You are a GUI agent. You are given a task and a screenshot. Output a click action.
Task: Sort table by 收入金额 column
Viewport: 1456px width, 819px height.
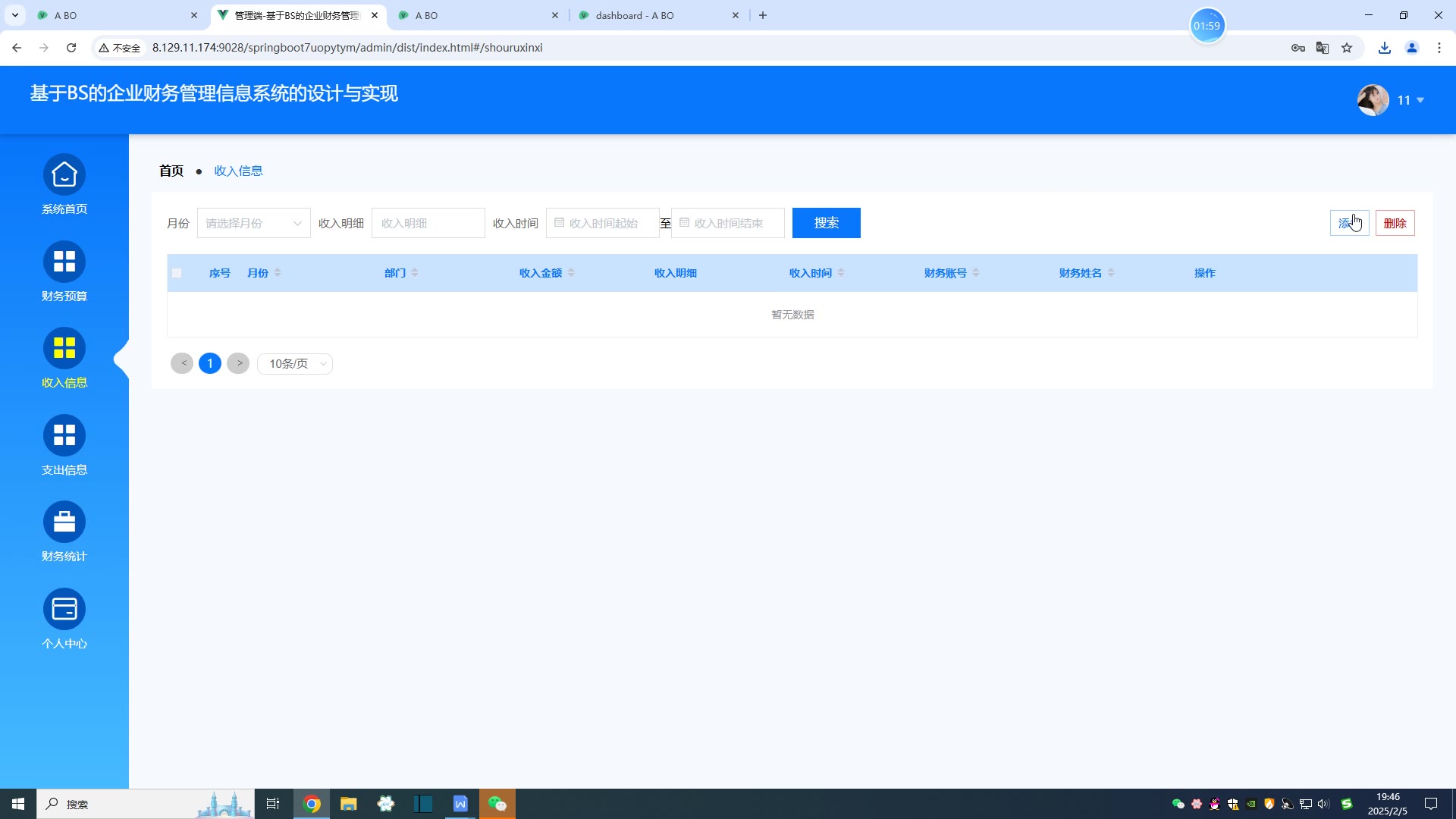(570, 273)
